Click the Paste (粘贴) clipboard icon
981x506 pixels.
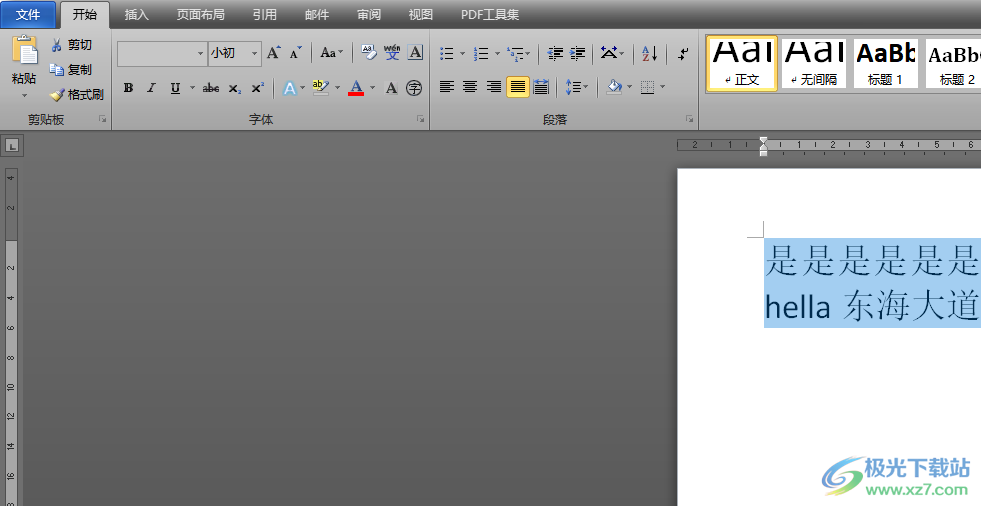click(25, 50)
